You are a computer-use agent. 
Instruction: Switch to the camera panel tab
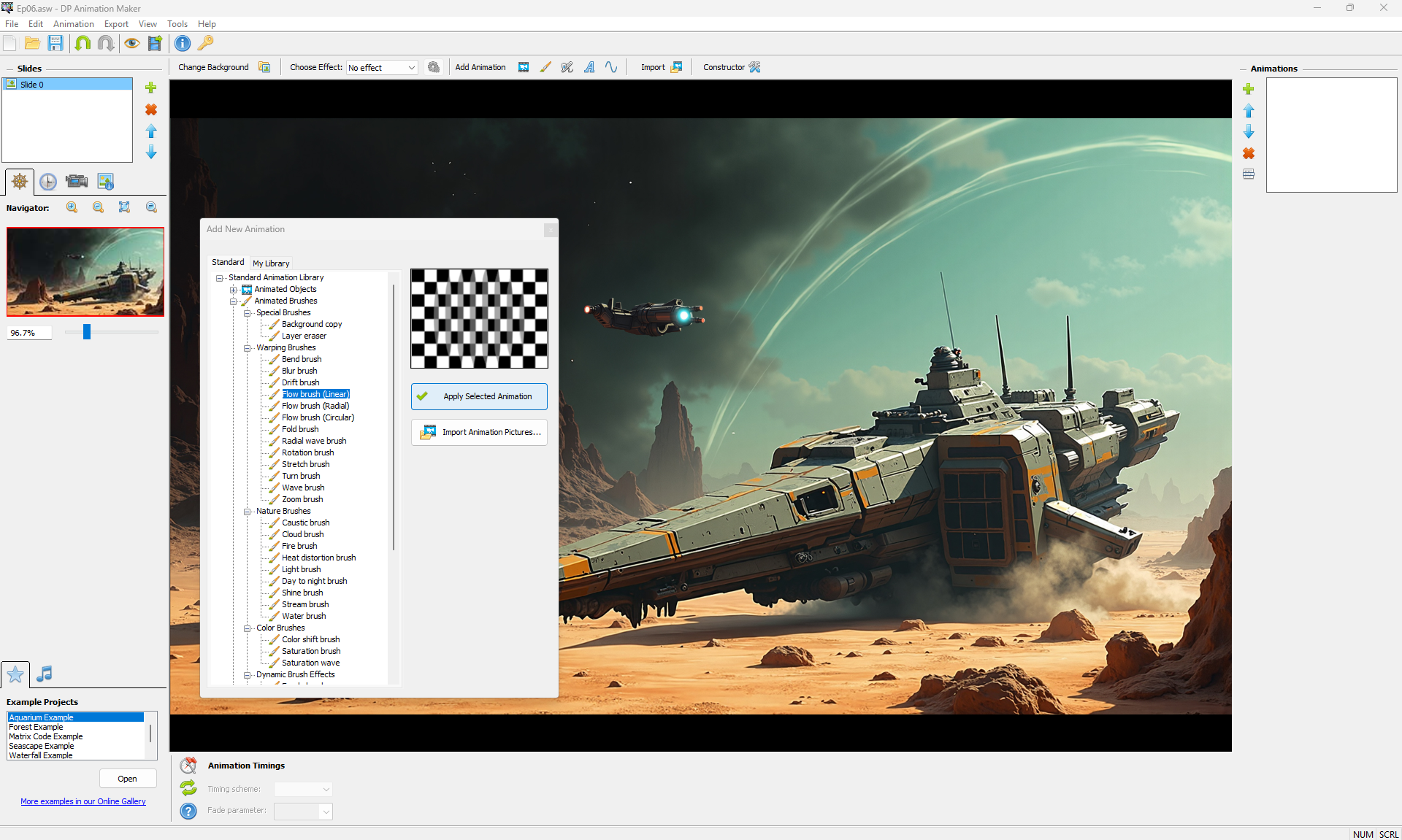(76, 181)
